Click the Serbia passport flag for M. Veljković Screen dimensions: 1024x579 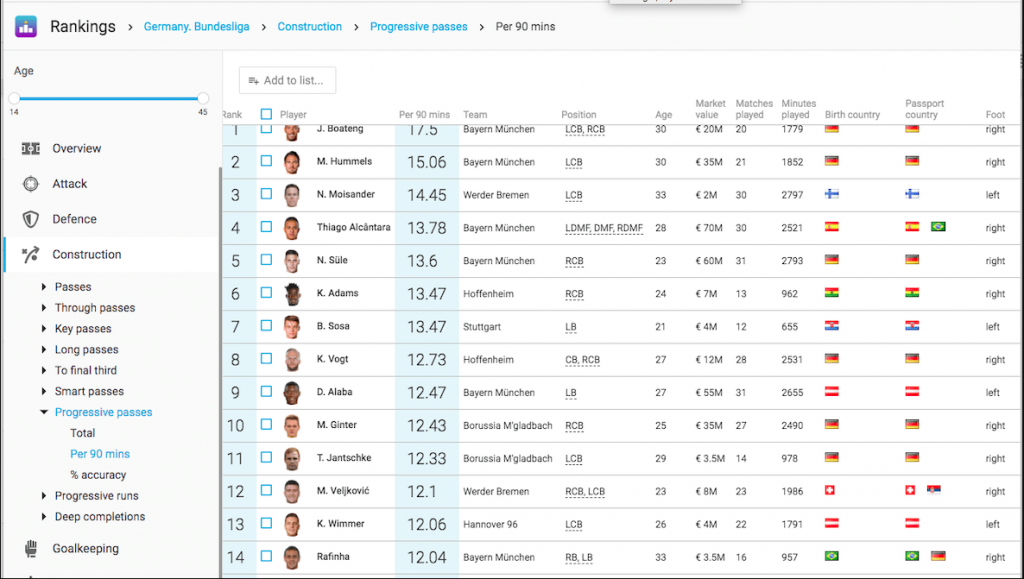934,490
